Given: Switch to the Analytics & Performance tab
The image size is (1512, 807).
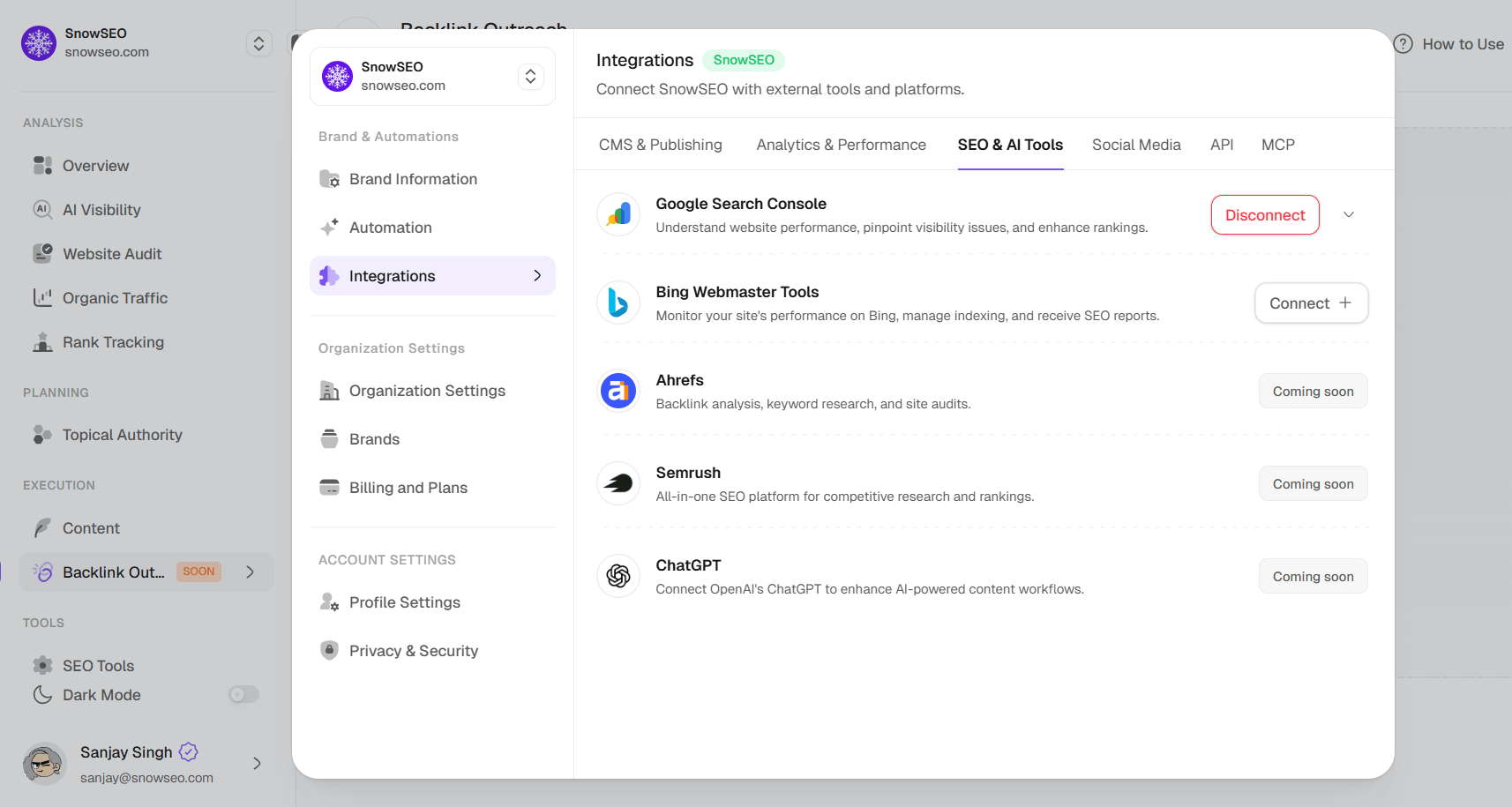Looking at the screenshot, I should (x=842, y=145).
